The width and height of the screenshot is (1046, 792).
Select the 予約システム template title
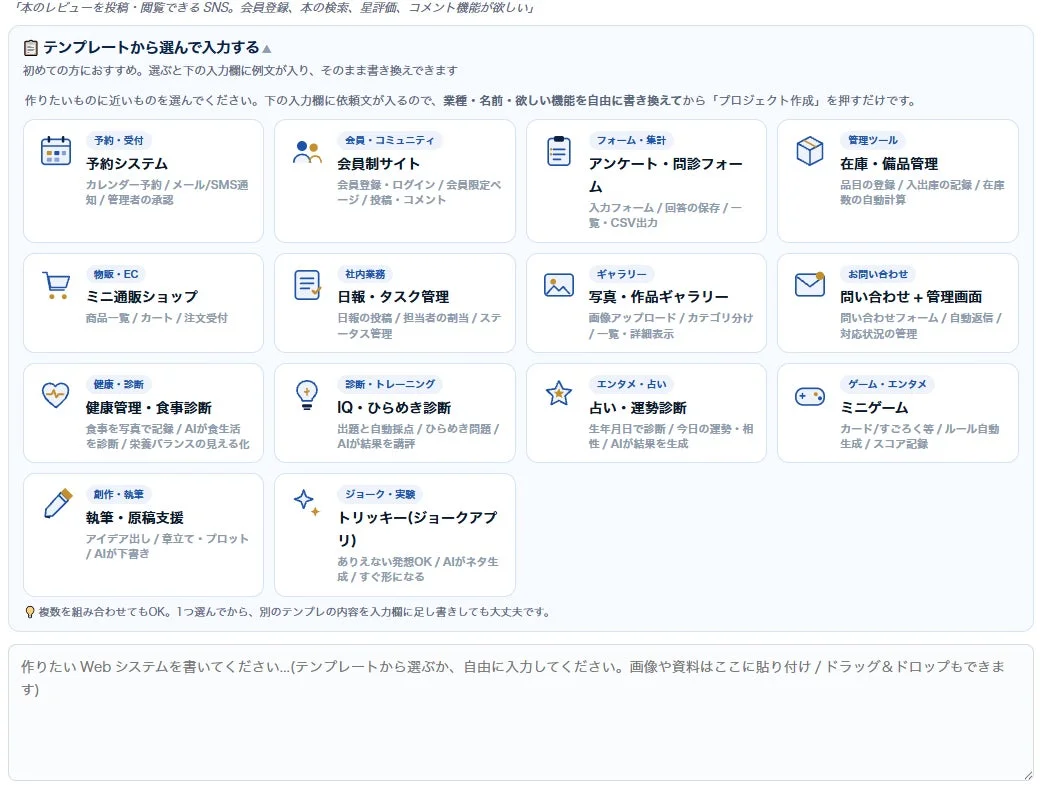point(127,163)
